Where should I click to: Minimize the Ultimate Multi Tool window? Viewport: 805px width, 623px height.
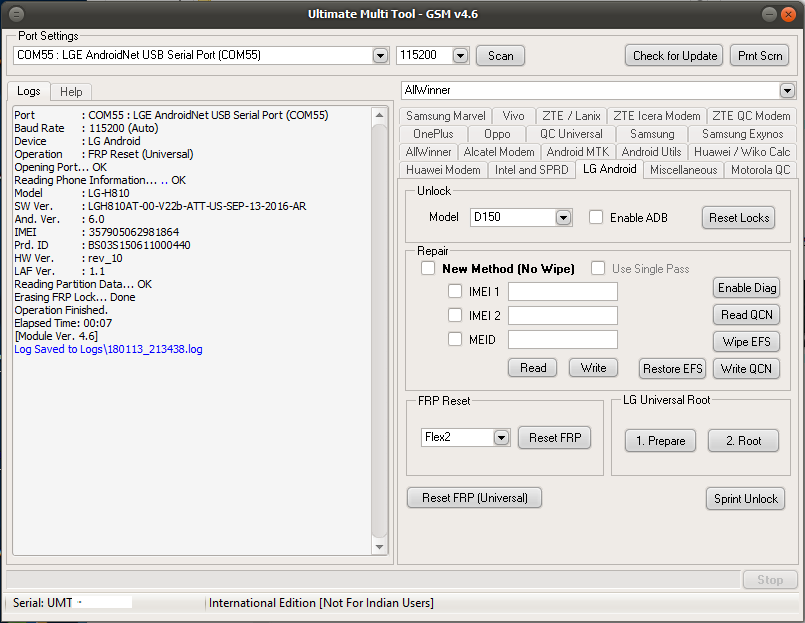tap(769, 14)
